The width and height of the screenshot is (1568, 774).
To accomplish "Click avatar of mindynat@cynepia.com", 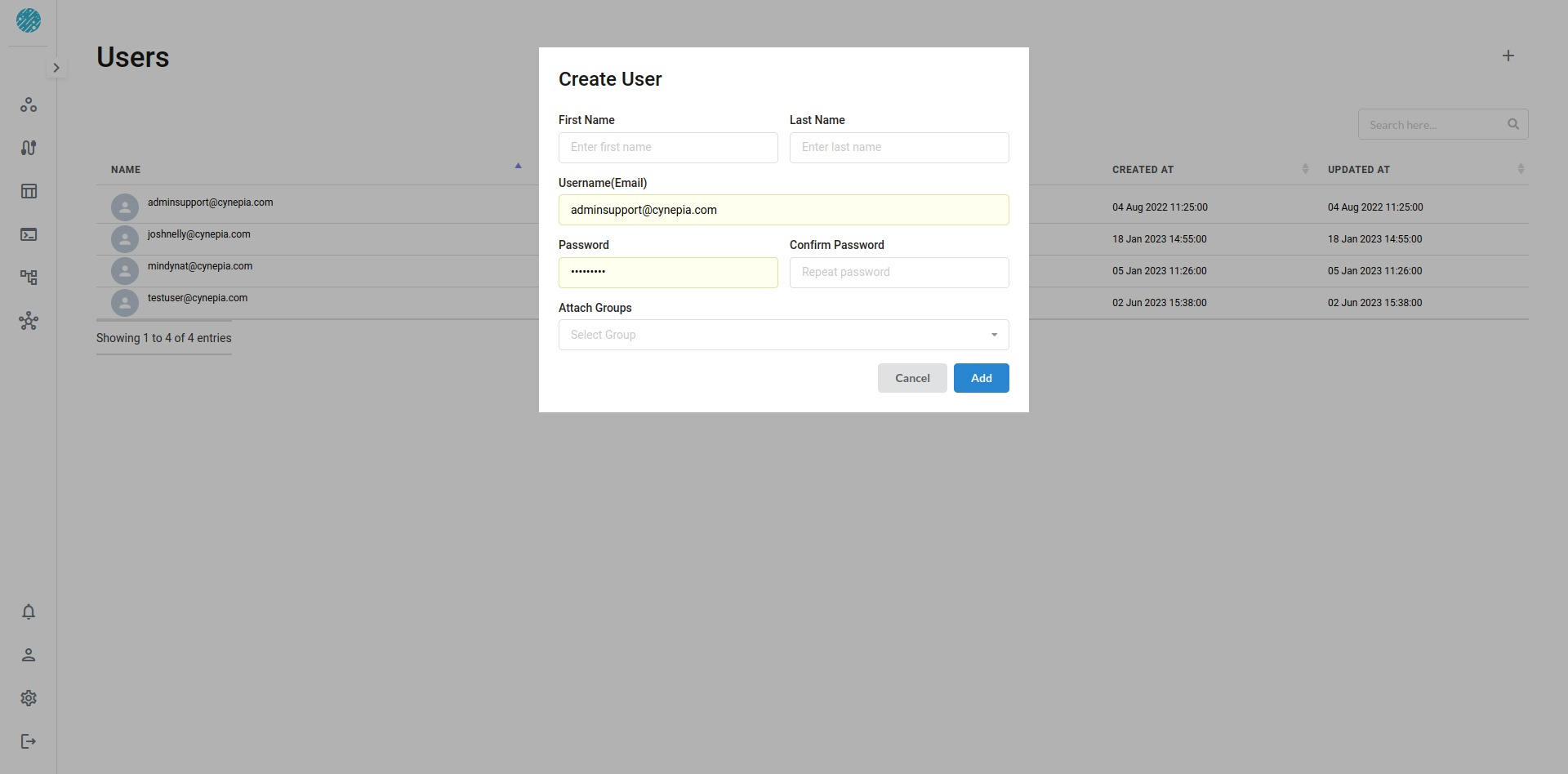I will 125,271.
